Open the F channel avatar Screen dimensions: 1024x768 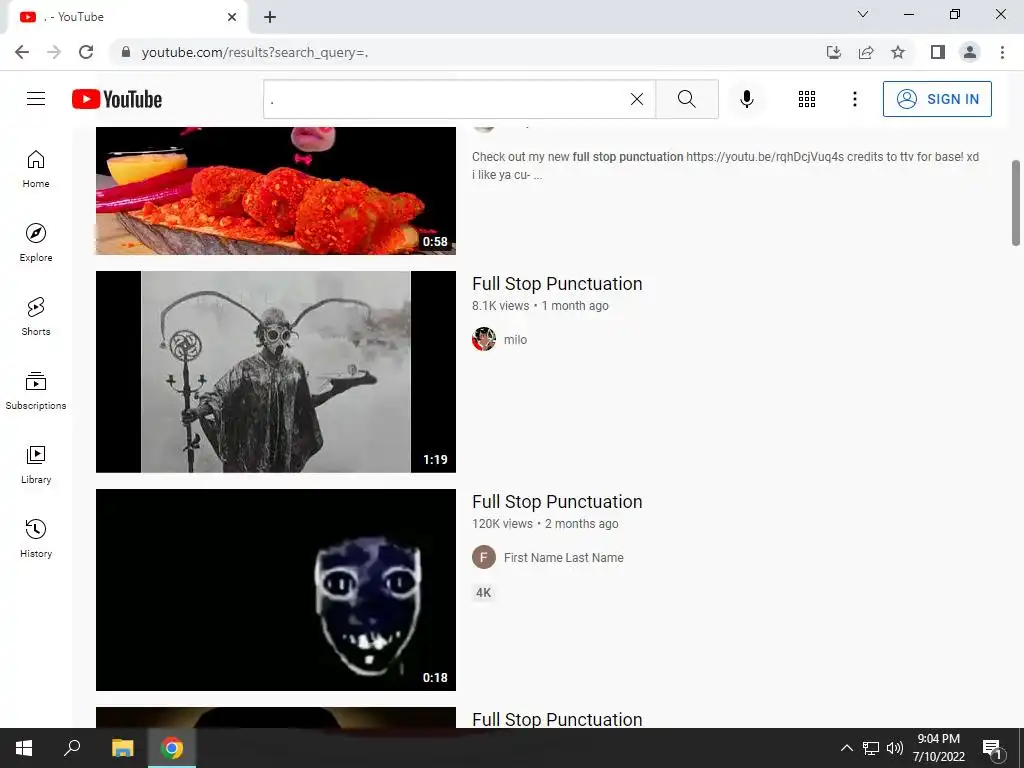(484, 557)
